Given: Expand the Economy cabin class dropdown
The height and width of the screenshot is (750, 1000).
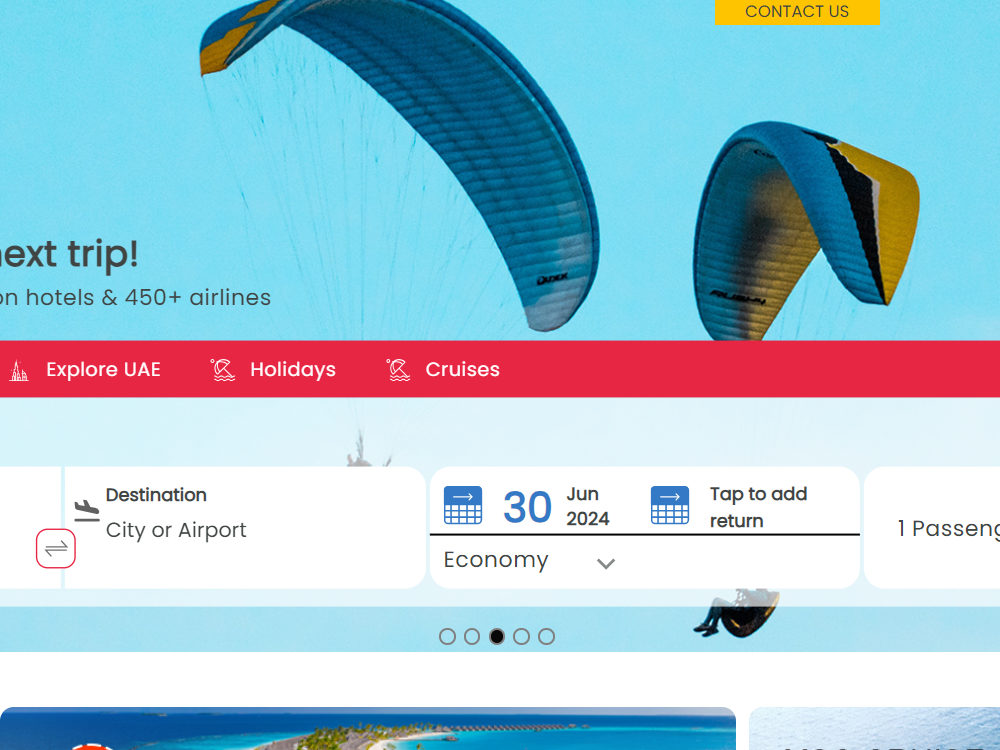Looking at the screenshot, I should (529, 561).
